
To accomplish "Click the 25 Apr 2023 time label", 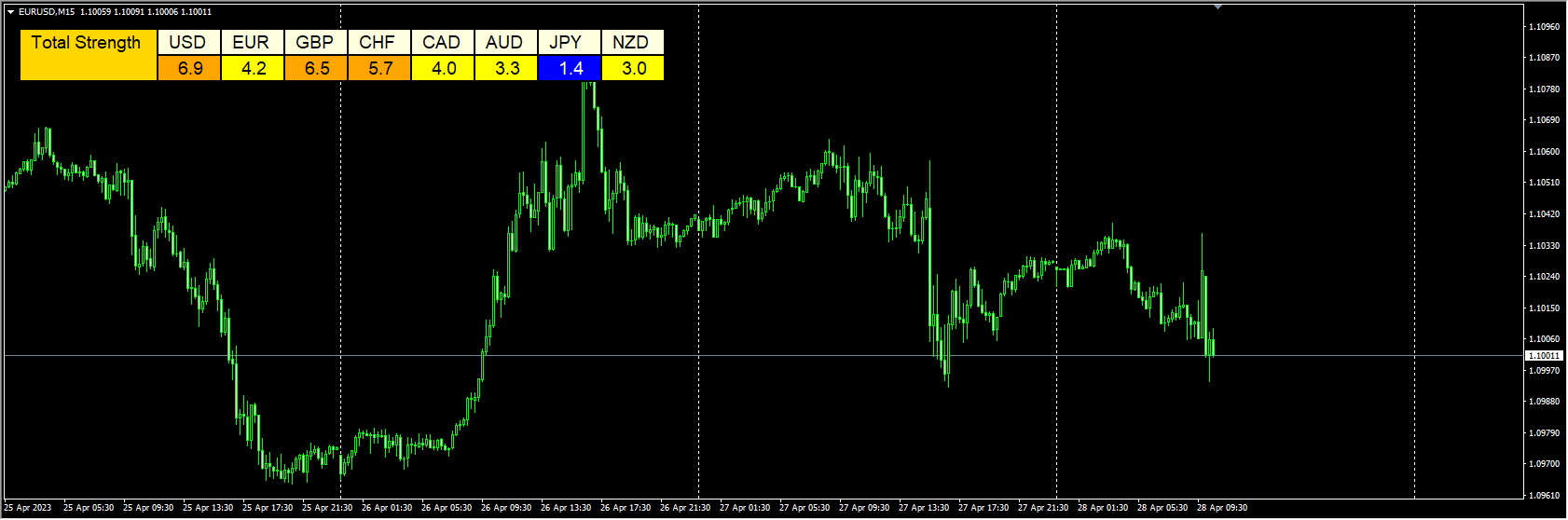I will click(x=28, y=508).
